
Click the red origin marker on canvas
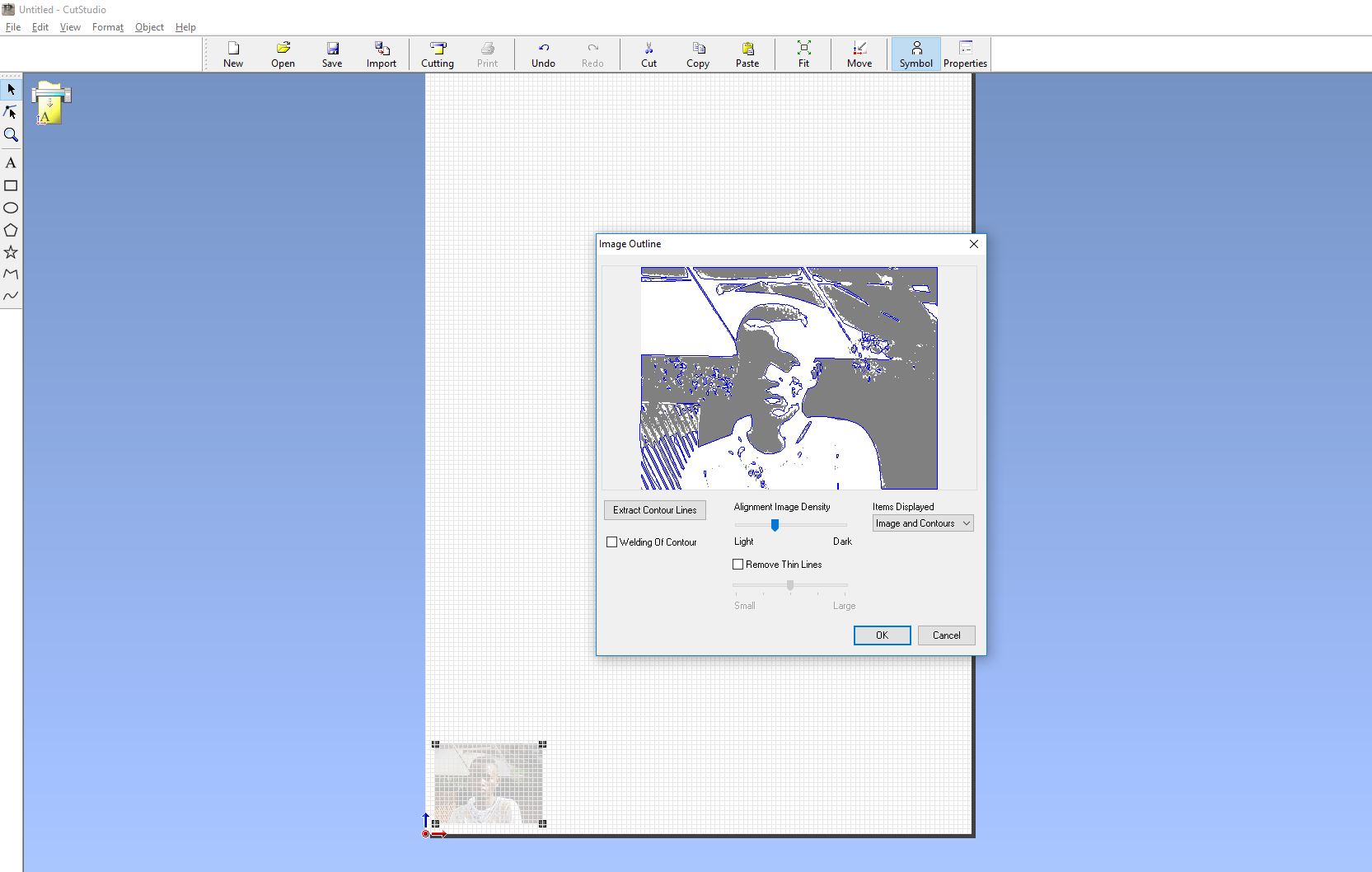click(425, 834)
